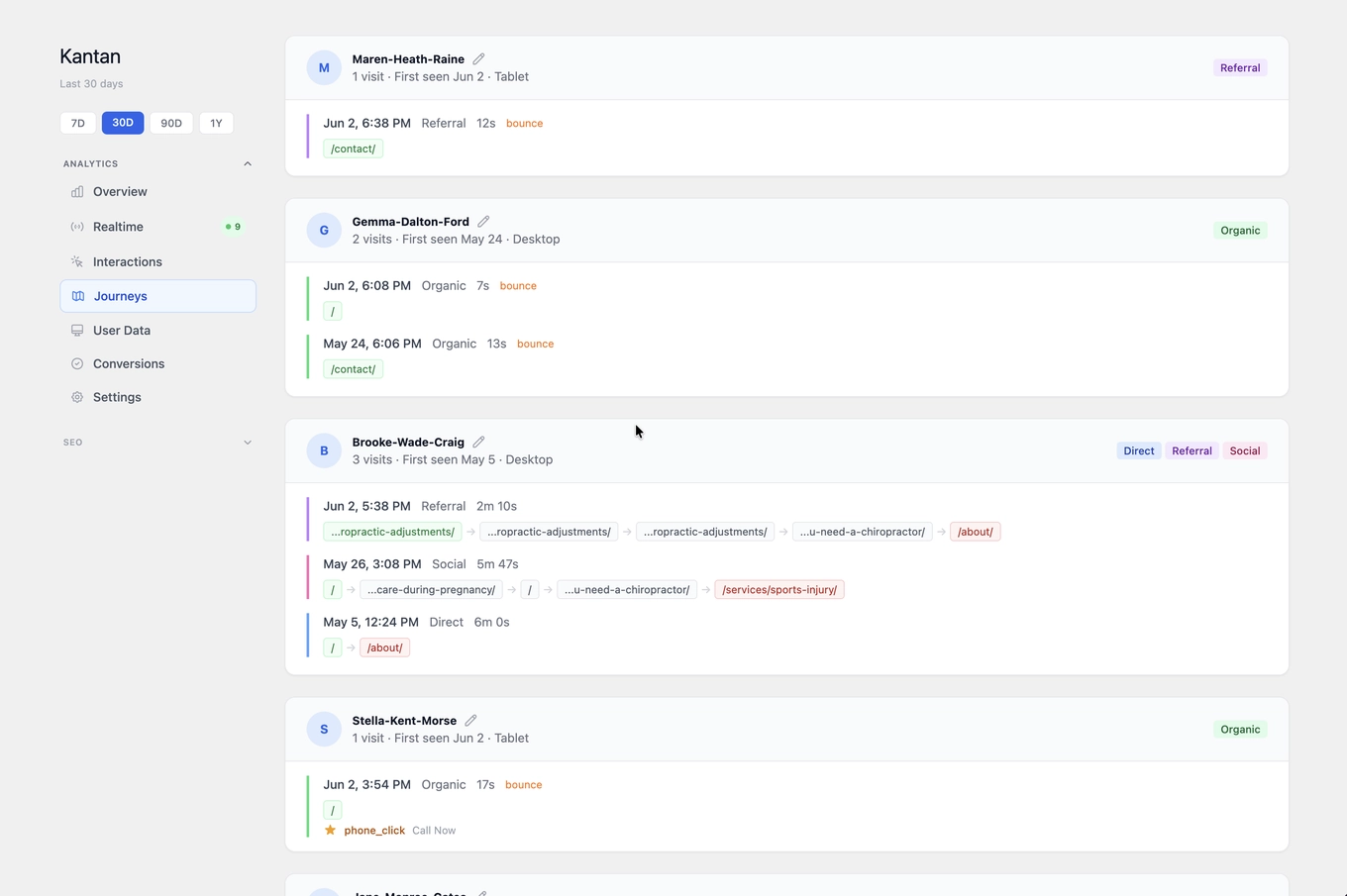The image size is (1347, 896).
Task: Click the Realtime broadcast icon
Action: (77, 227)
